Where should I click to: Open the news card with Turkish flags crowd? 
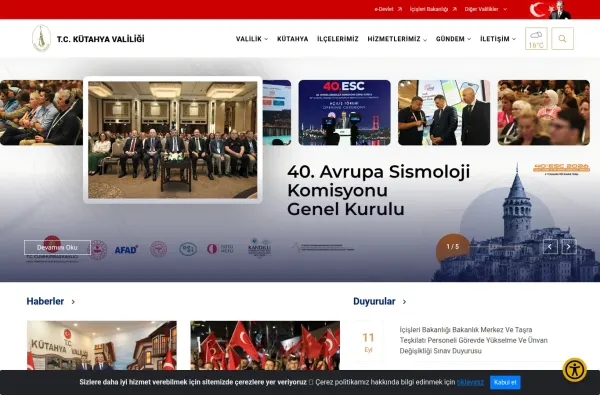(x=265, y=346)
